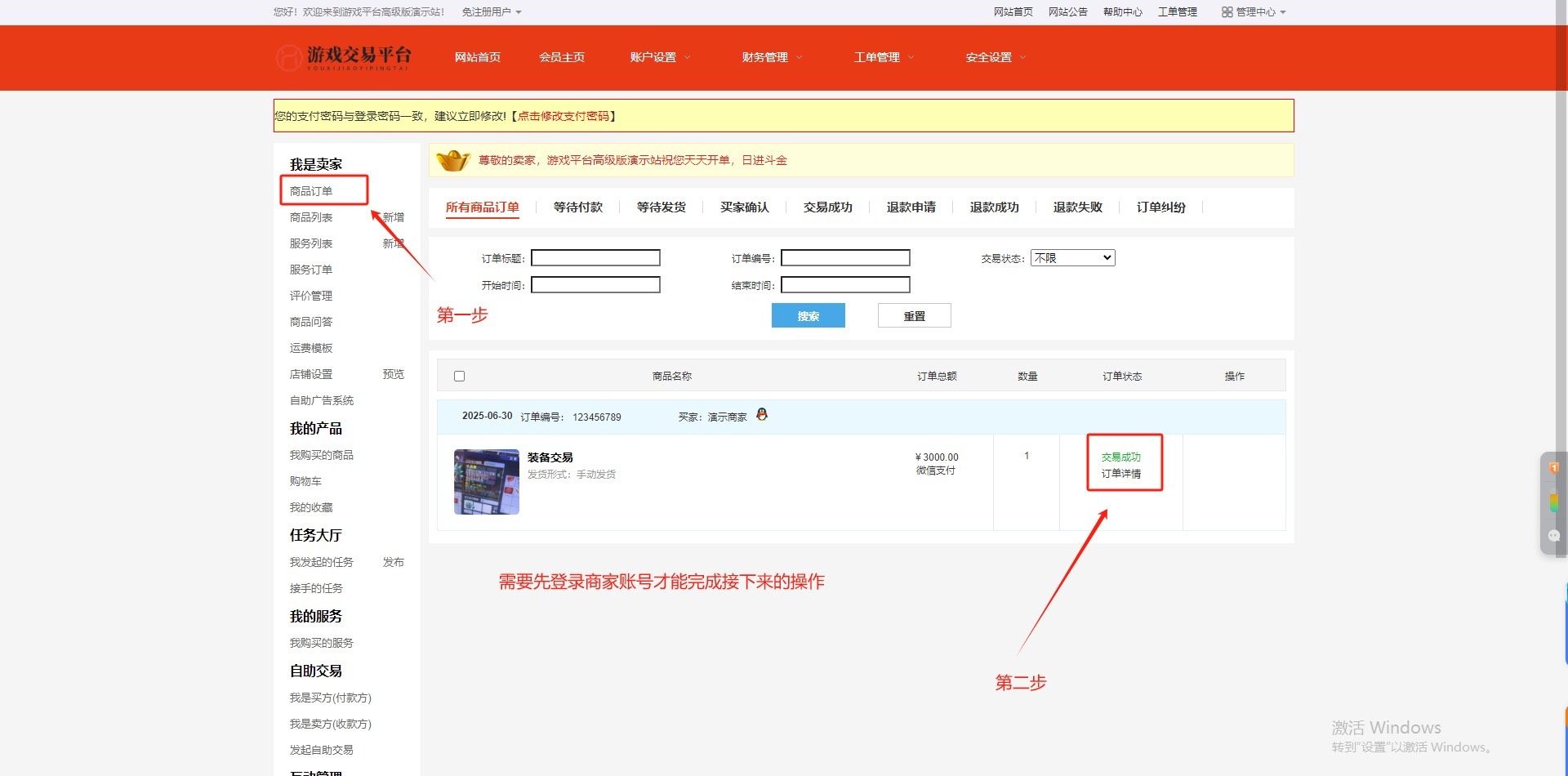This screenshot has height=776, width=1568.
Task: Click the blue 搜索 button
Action: 808,315
